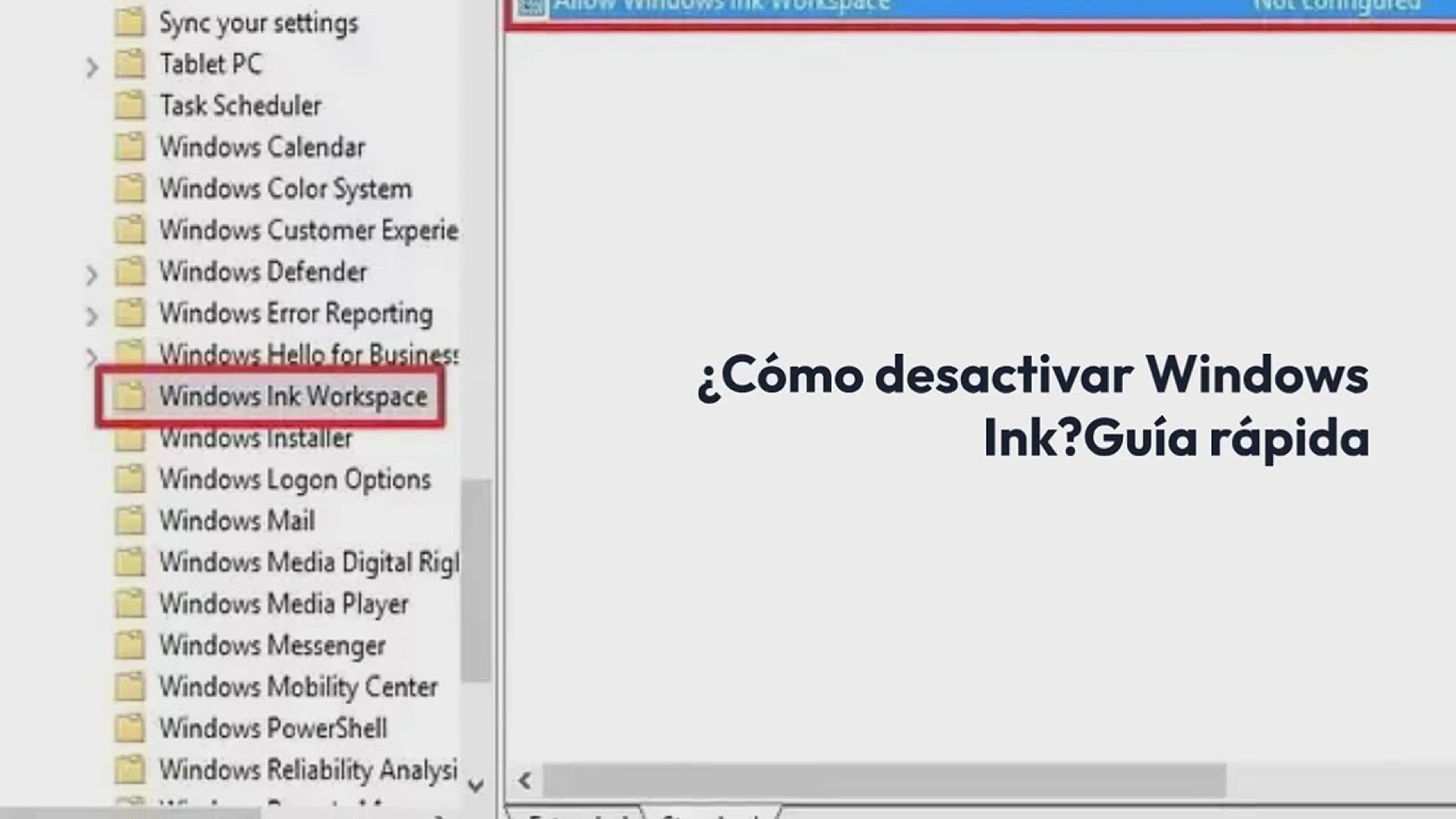Expand the Tablet PC tree node
The width and height of the screenshot is (1456, 819).
tap(92, 68)
